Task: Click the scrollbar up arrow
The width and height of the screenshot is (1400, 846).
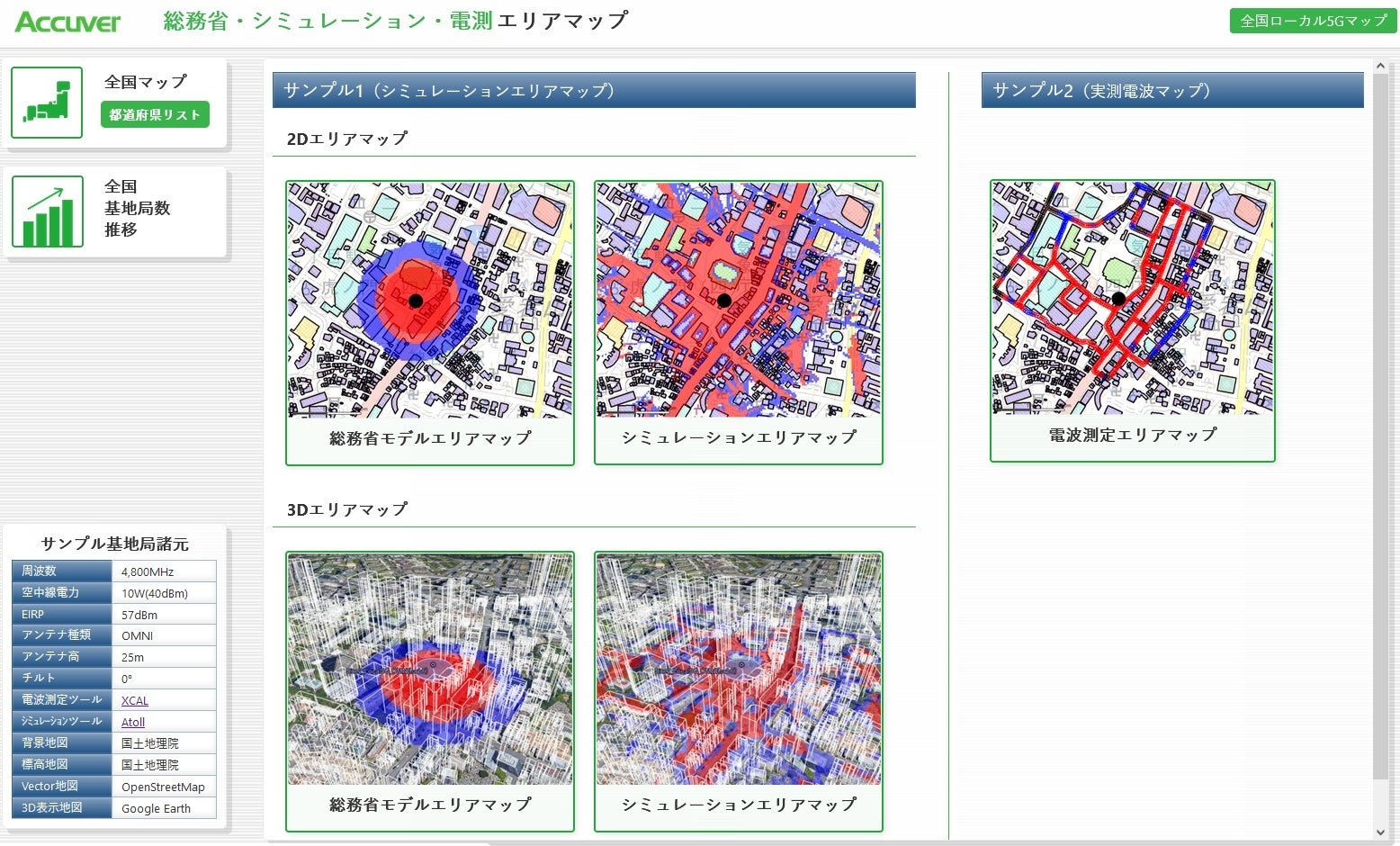Action: pos(1381,66)
